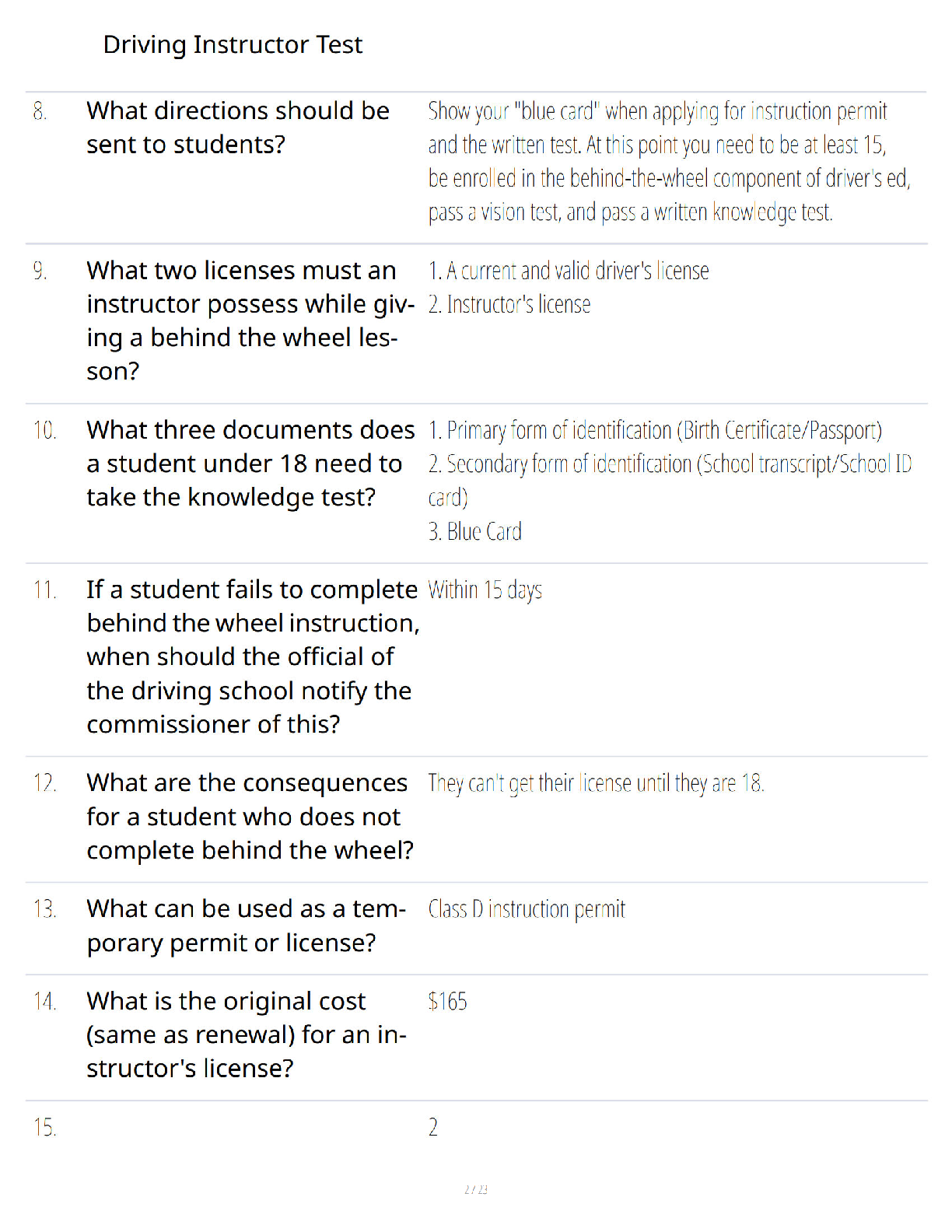Select question 10 about three documents
This screenshot has height=1232, width=952.
click(250, 464)
